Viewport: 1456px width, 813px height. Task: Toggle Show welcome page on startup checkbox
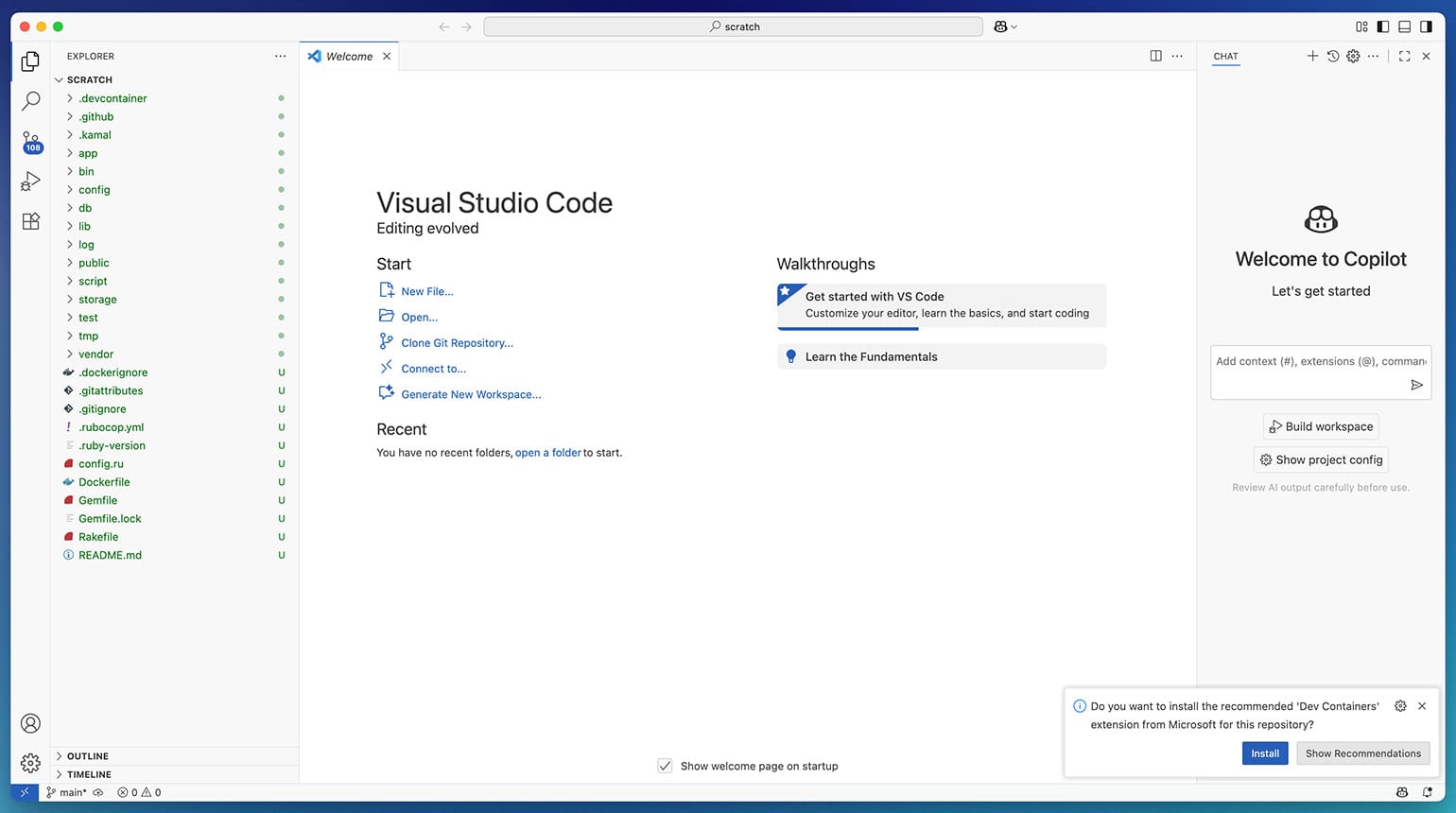tap(665, 766)
